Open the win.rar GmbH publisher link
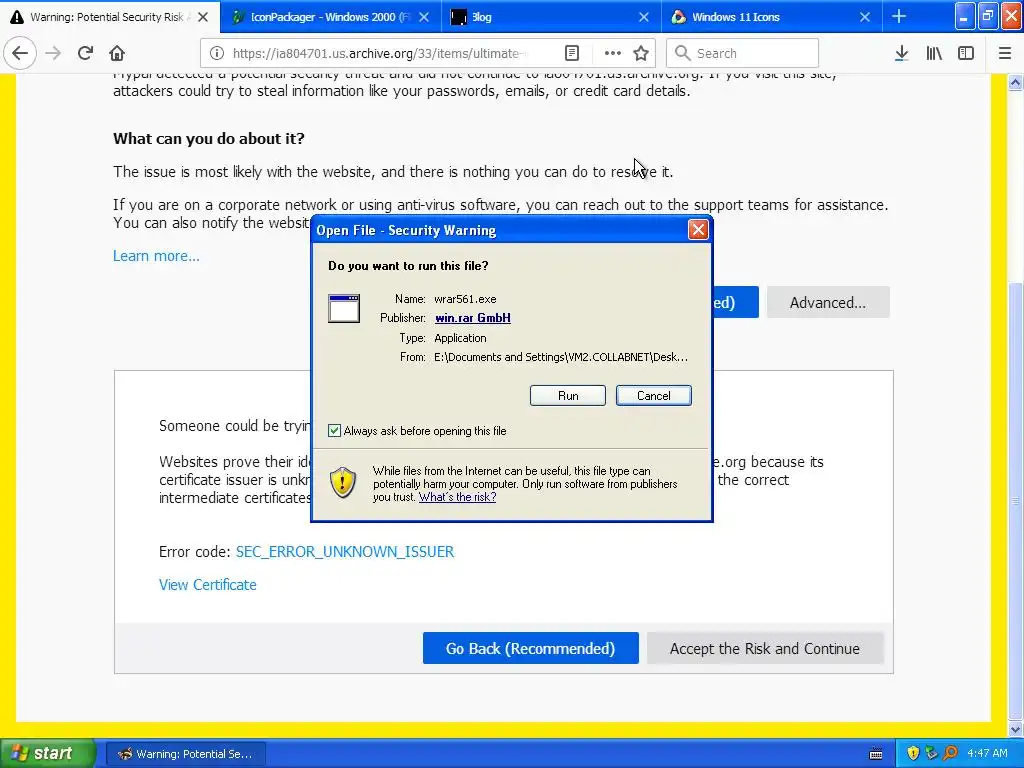This screenshot has width=1024, height=768. (473, 318)
